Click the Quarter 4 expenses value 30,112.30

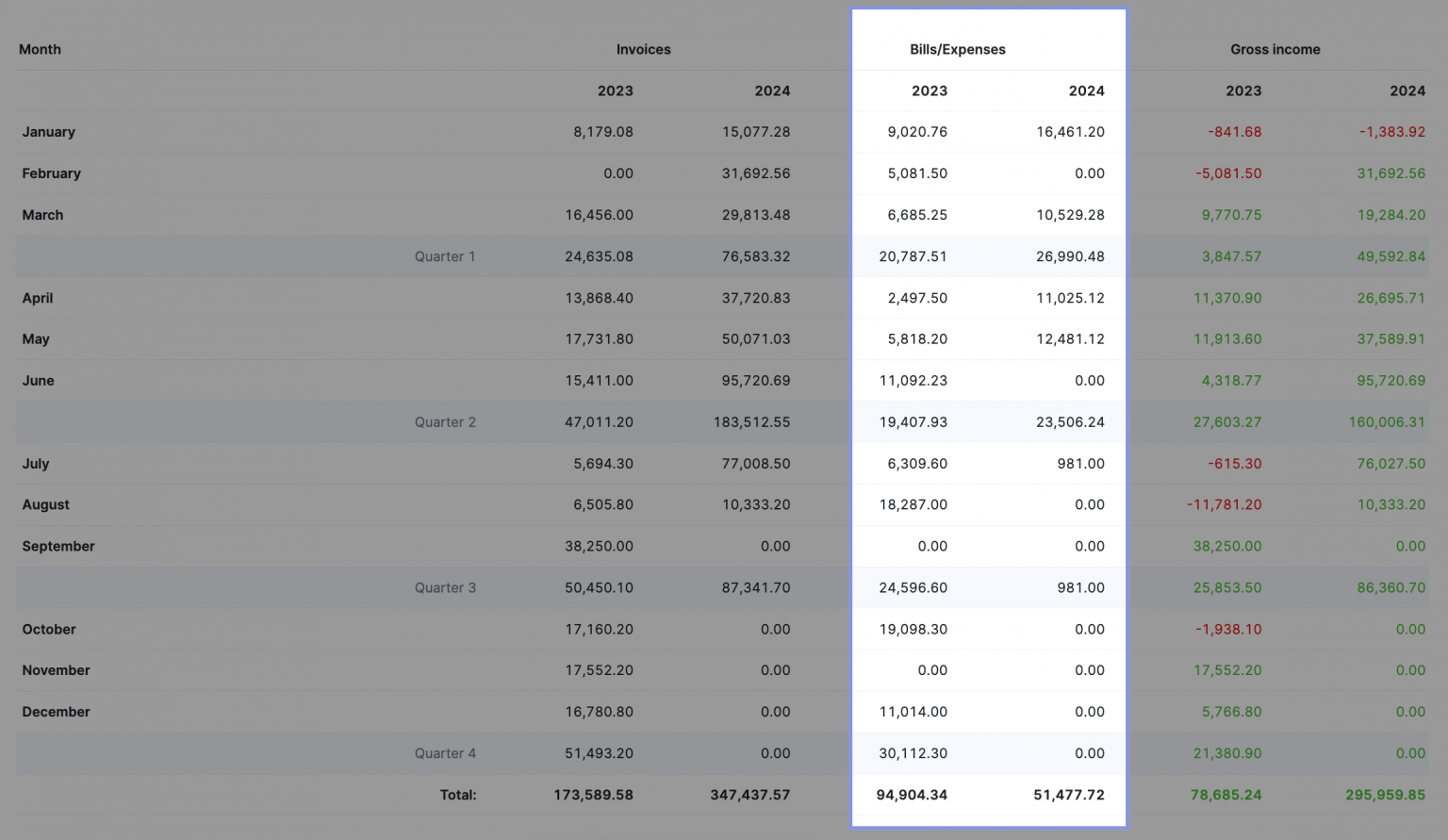click(x=913, y=753)
